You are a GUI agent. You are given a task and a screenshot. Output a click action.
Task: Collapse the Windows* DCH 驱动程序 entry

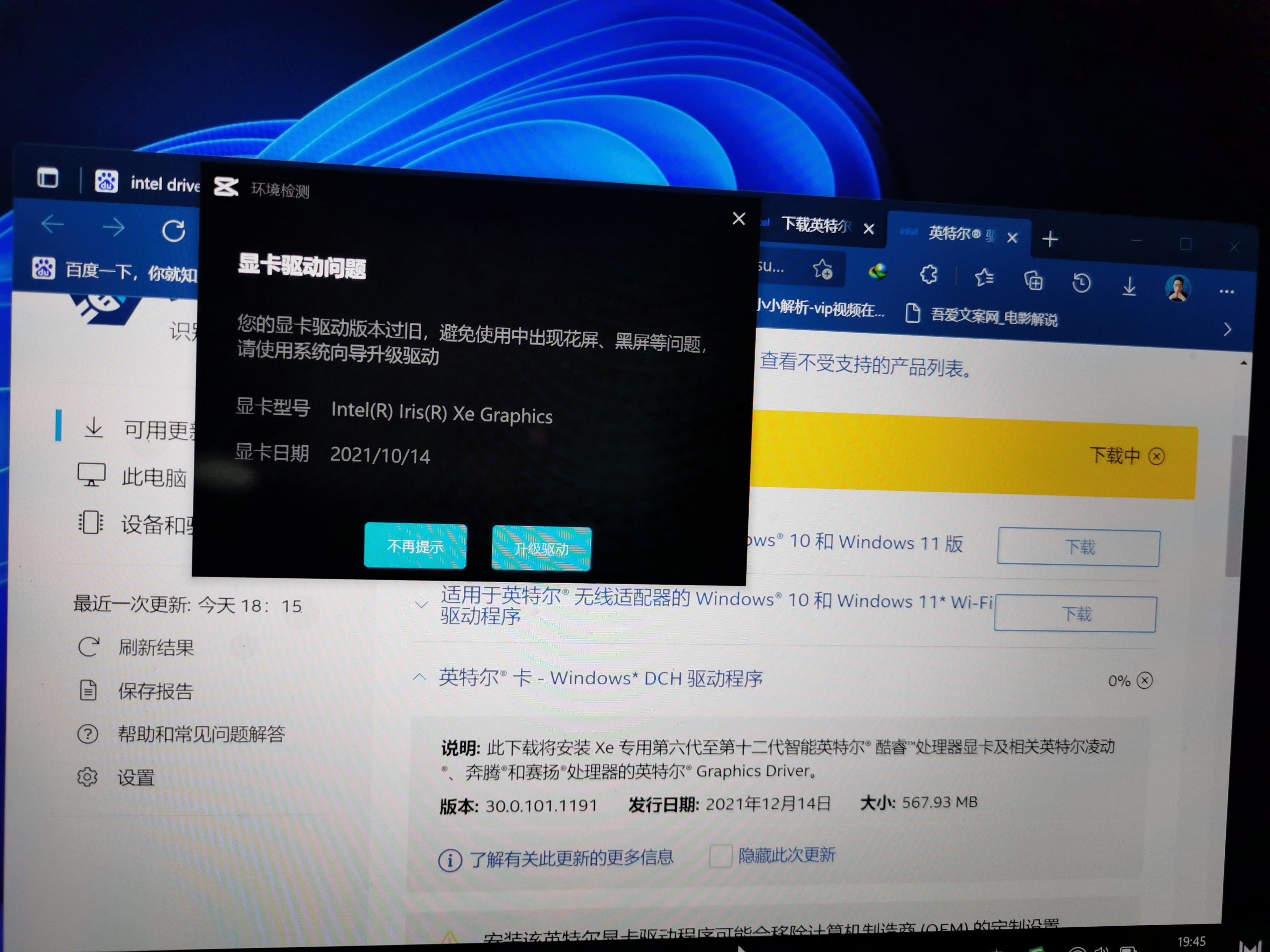(420, 677)
